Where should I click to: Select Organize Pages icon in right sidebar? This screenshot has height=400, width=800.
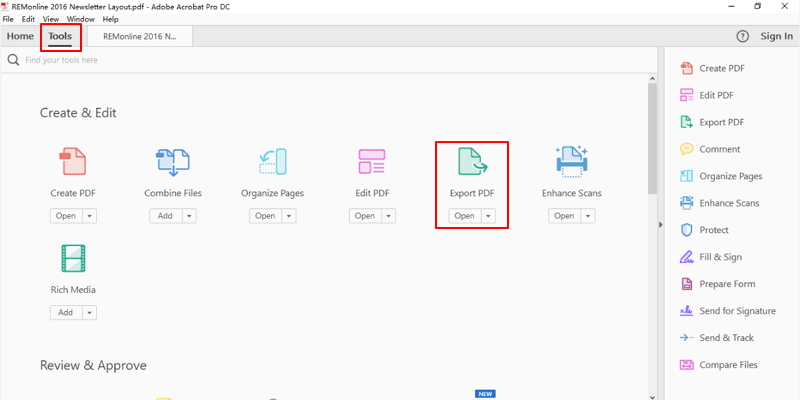point(687,176)
